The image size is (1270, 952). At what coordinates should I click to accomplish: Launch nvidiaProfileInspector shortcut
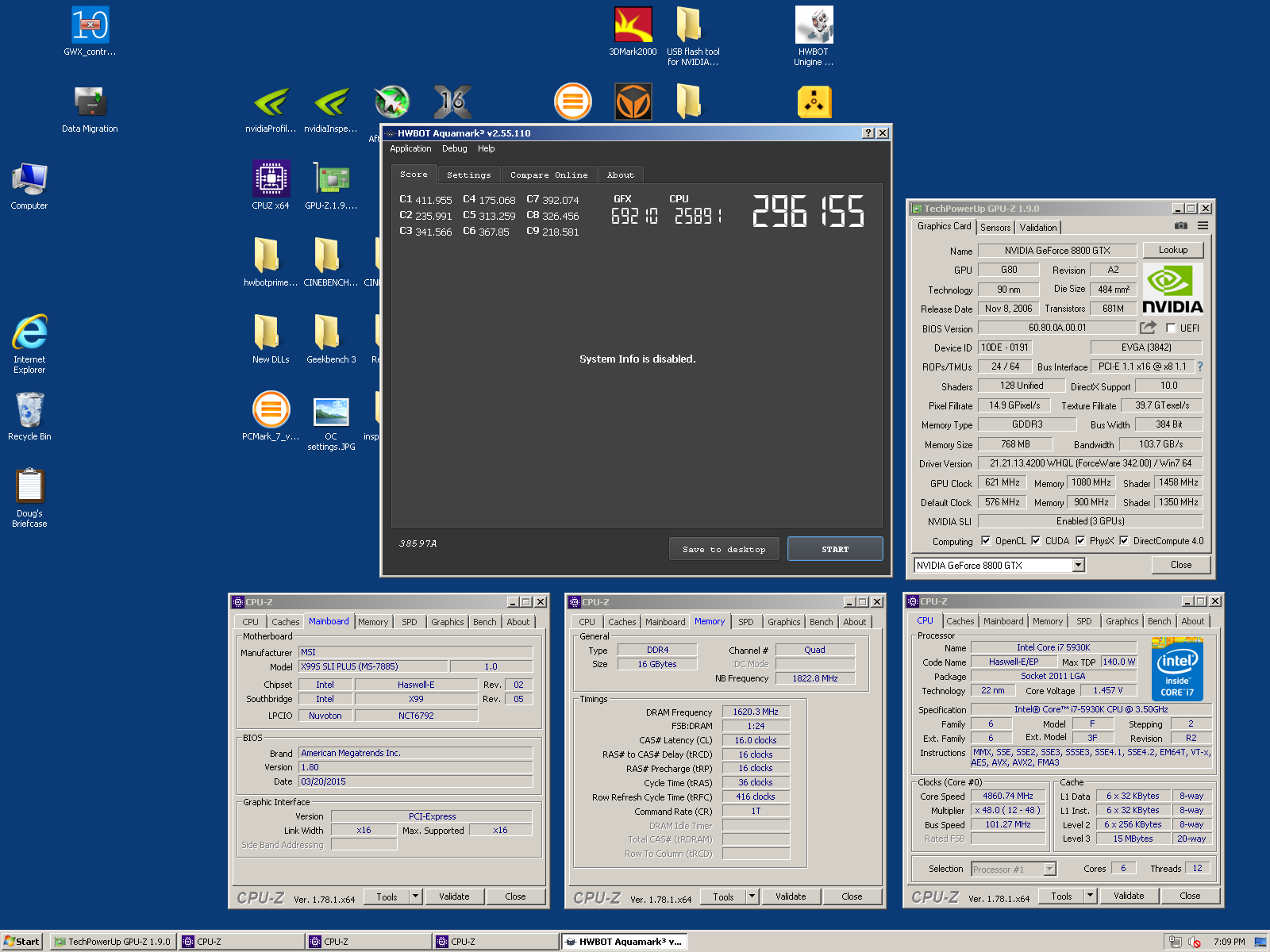[x=271, y=109]
